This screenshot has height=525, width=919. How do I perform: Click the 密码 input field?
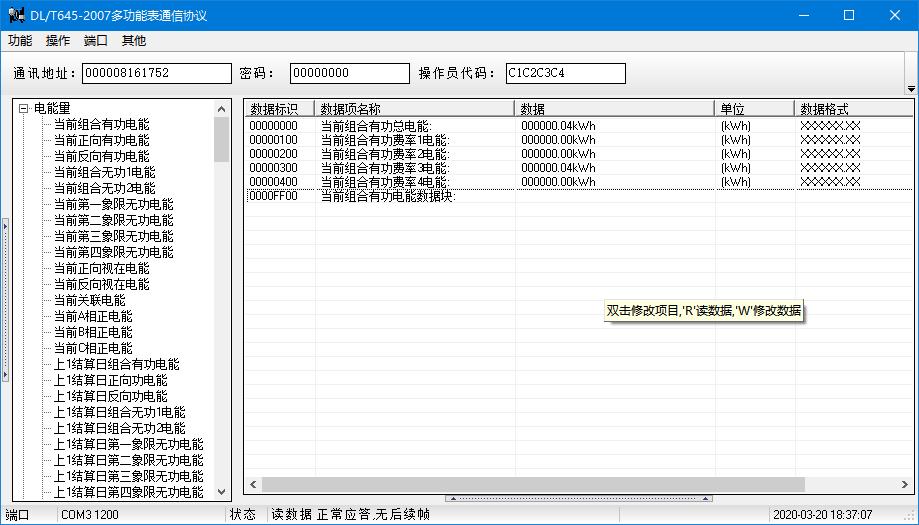click(x=349, y=73)
